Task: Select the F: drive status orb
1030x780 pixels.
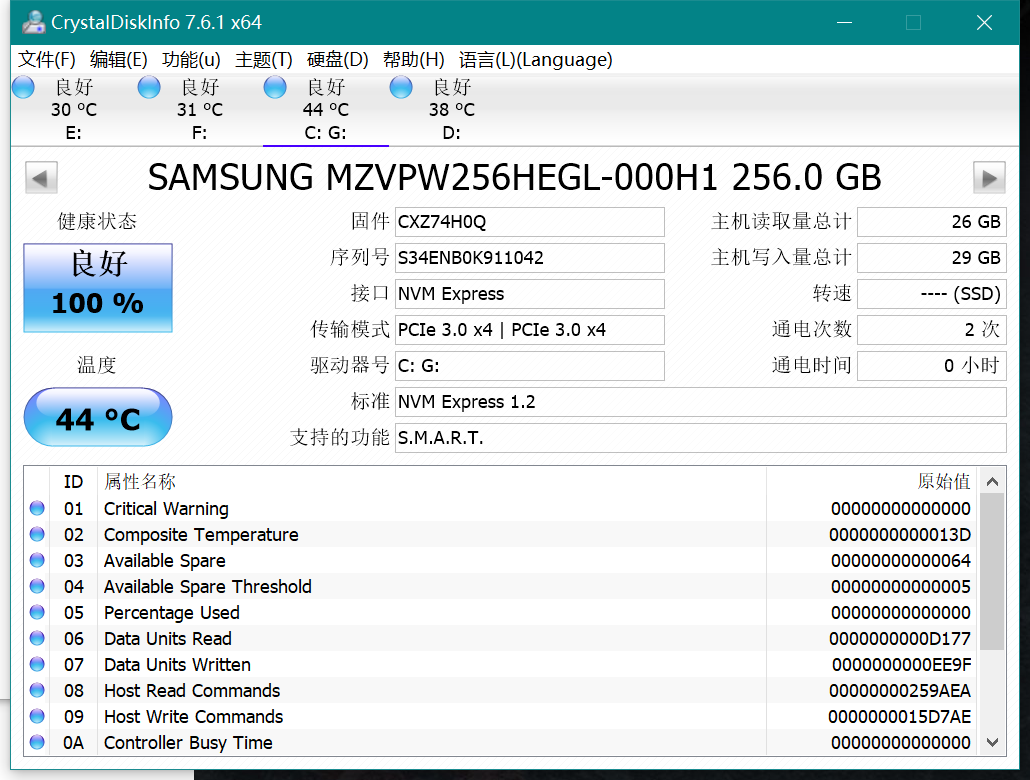Action: [149, 87]
